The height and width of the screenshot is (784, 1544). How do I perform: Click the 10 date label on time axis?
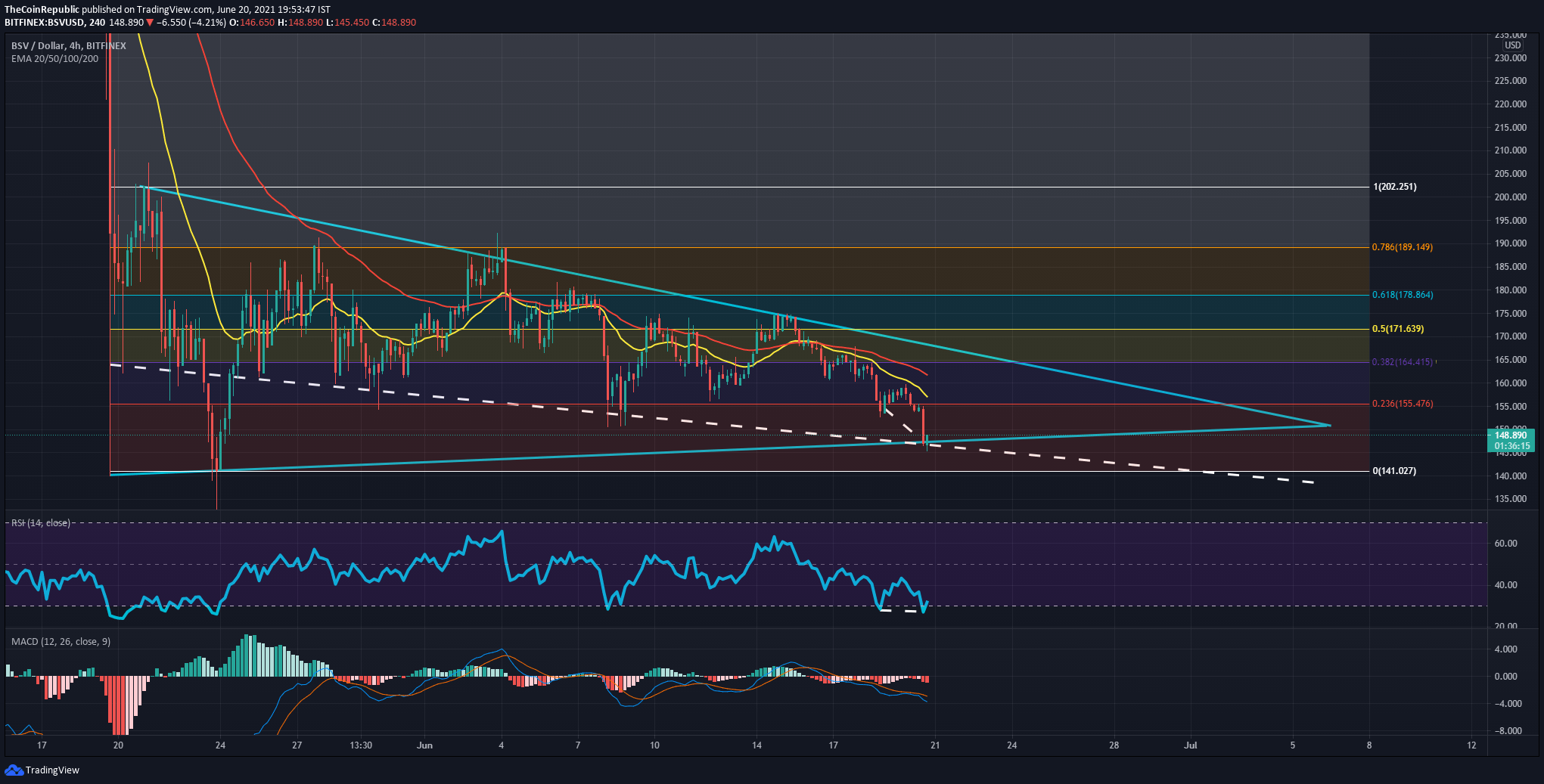[x=654, y=745]
